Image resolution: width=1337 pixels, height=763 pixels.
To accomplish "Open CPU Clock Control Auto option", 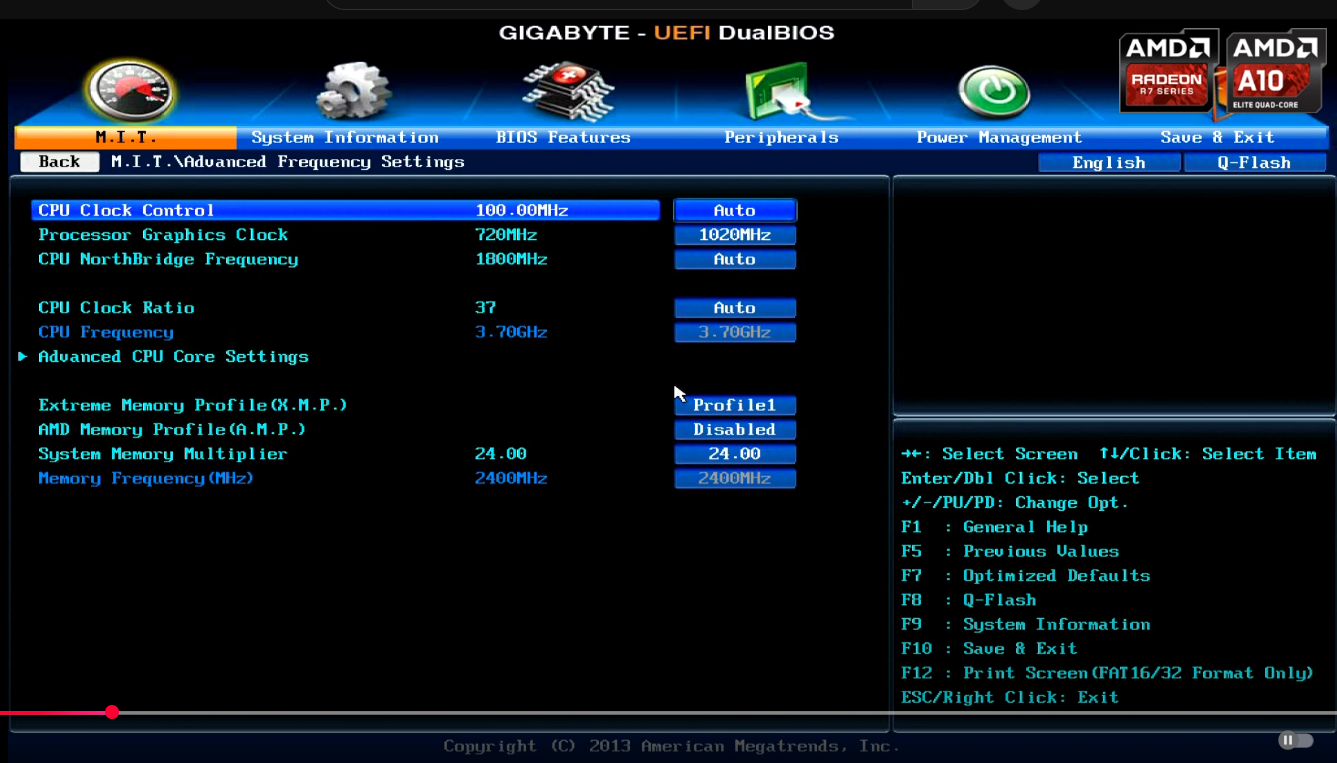I will tap(735, 211).
